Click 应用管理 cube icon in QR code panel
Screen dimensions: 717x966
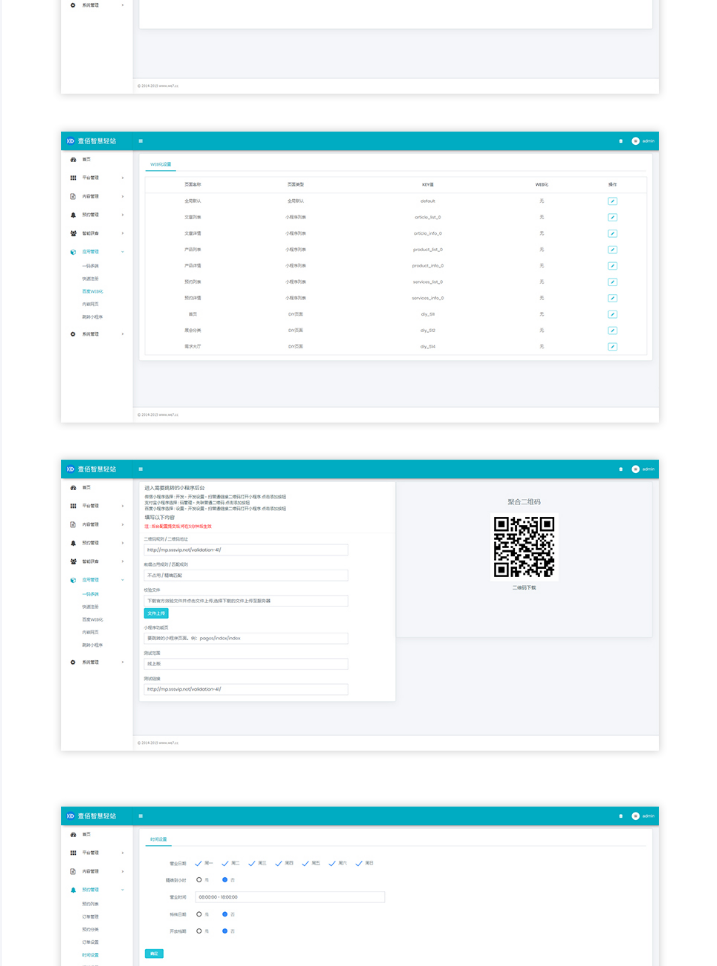click(73, 580)
